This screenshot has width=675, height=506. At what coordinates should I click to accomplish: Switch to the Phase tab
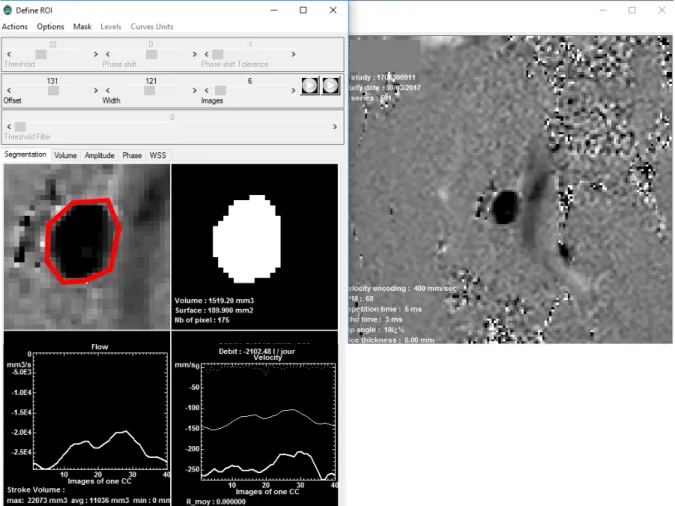click(132, 155)
